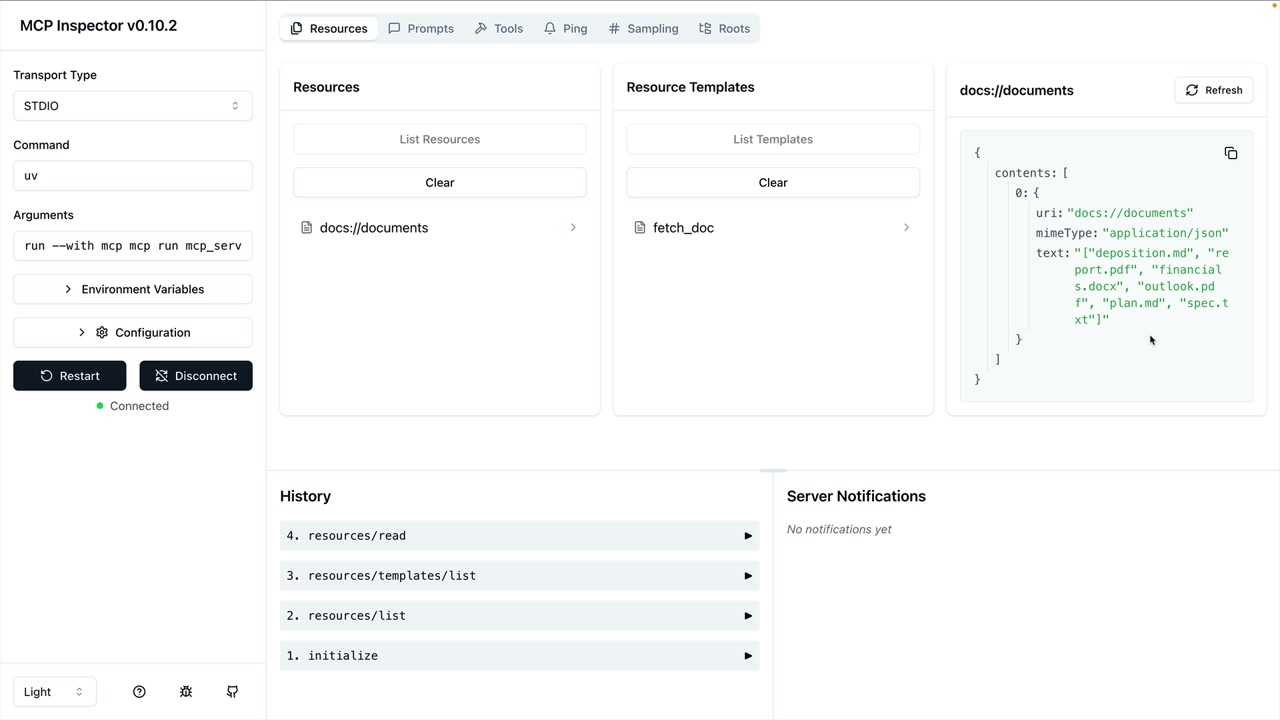Click the Command input field
Screen dimensions: 1280x720
pos(132,176)
